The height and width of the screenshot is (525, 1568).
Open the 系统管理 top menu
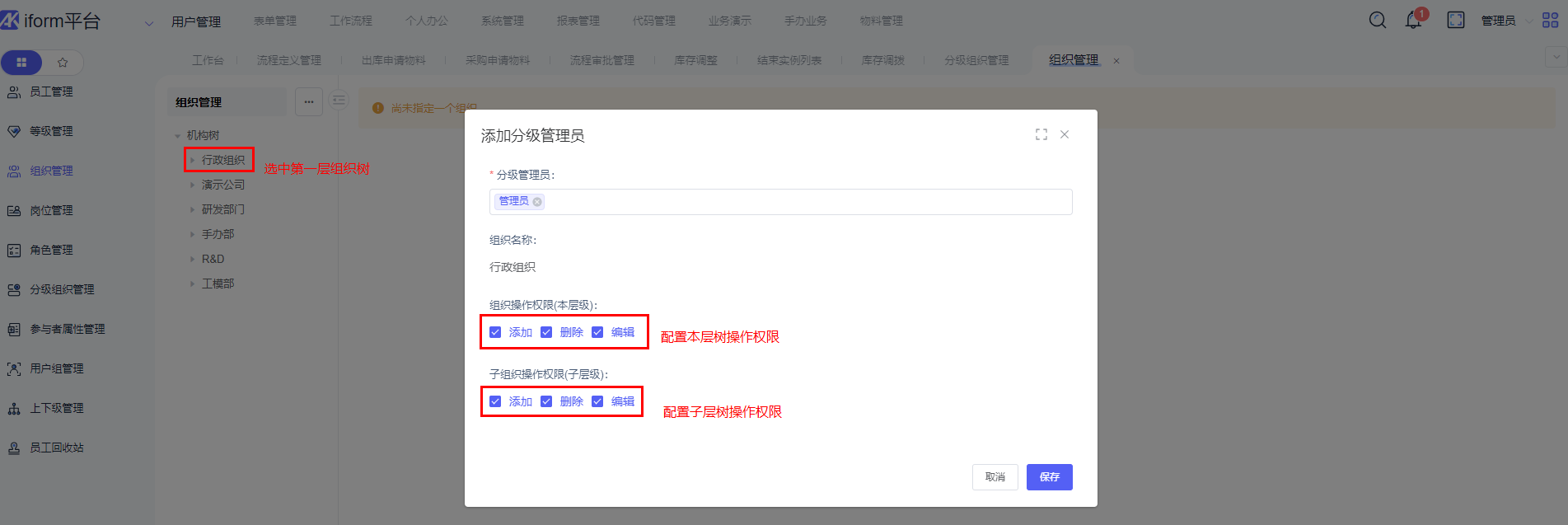click(503, 21)
